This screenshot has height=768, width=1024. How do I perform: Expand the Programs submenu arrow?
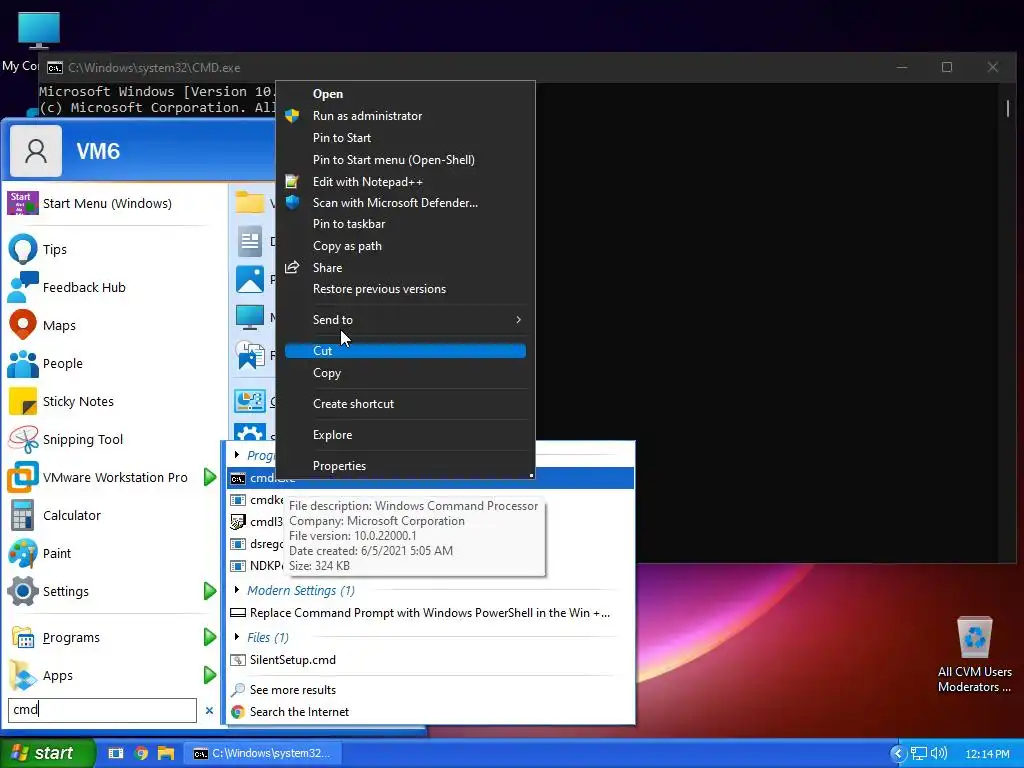(x=210, y=637)
